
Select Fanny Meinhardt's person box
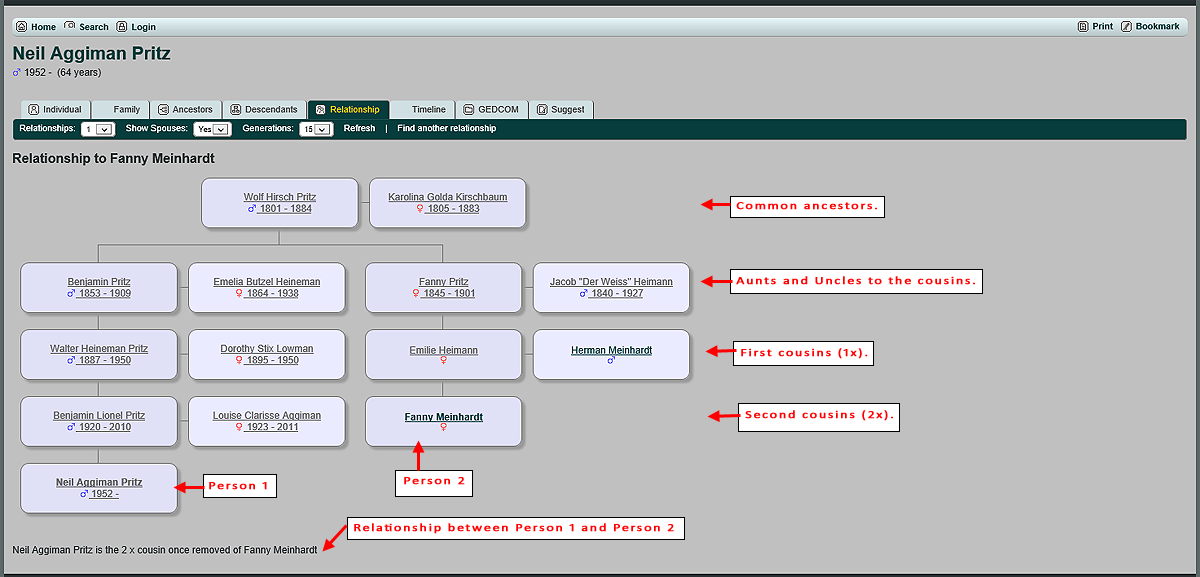point(443,417)
